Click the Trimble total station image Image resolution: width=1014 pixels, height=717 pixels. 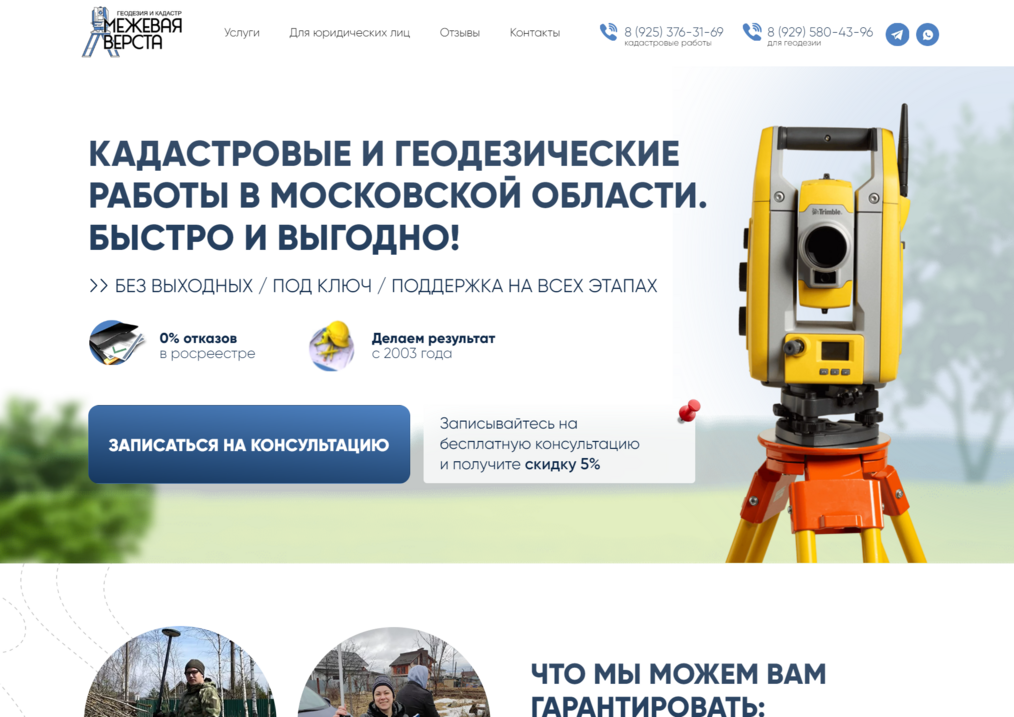(x=826, y=333)
